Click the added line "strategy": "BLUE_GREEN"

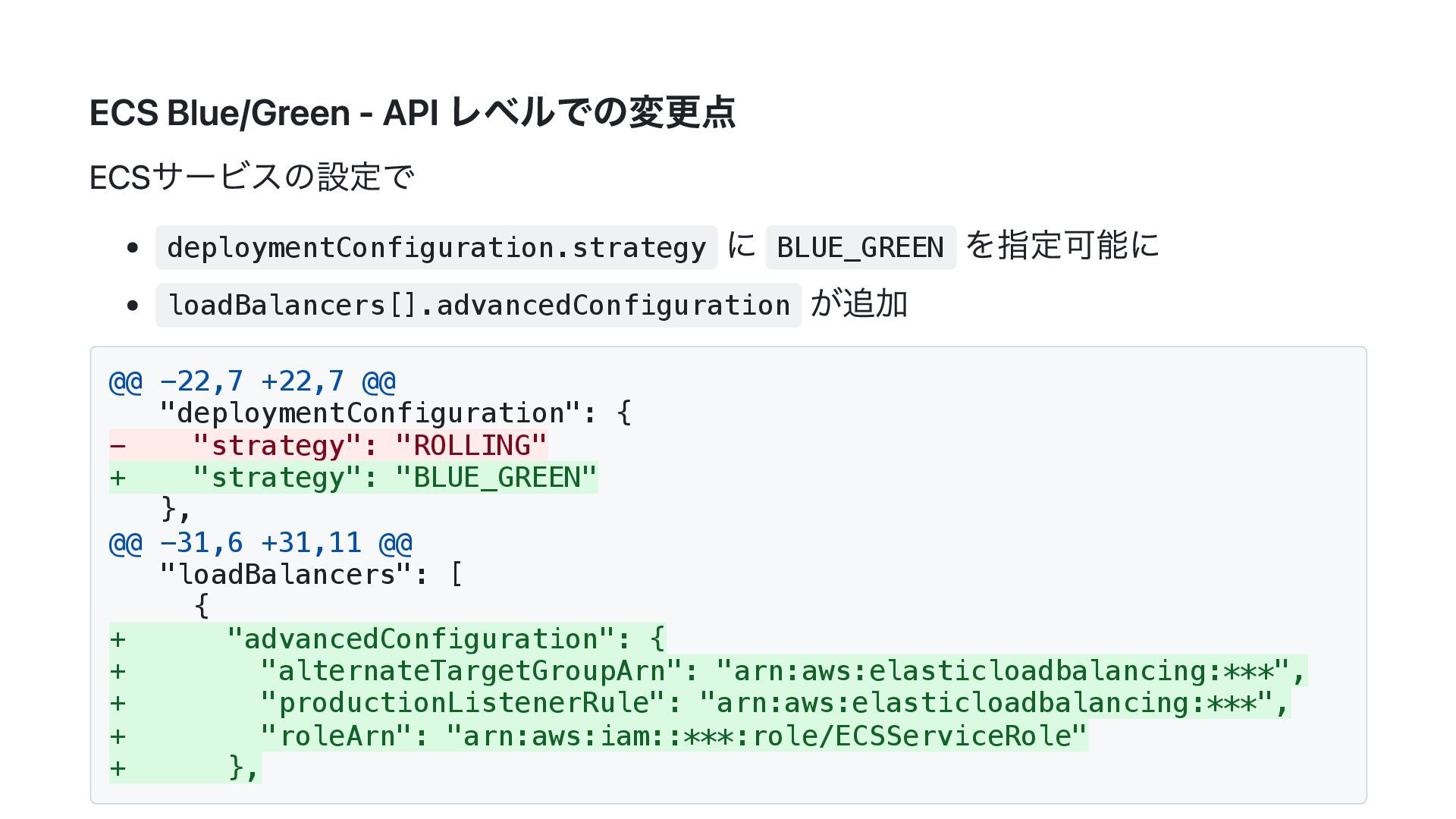[x=353, y=477]
